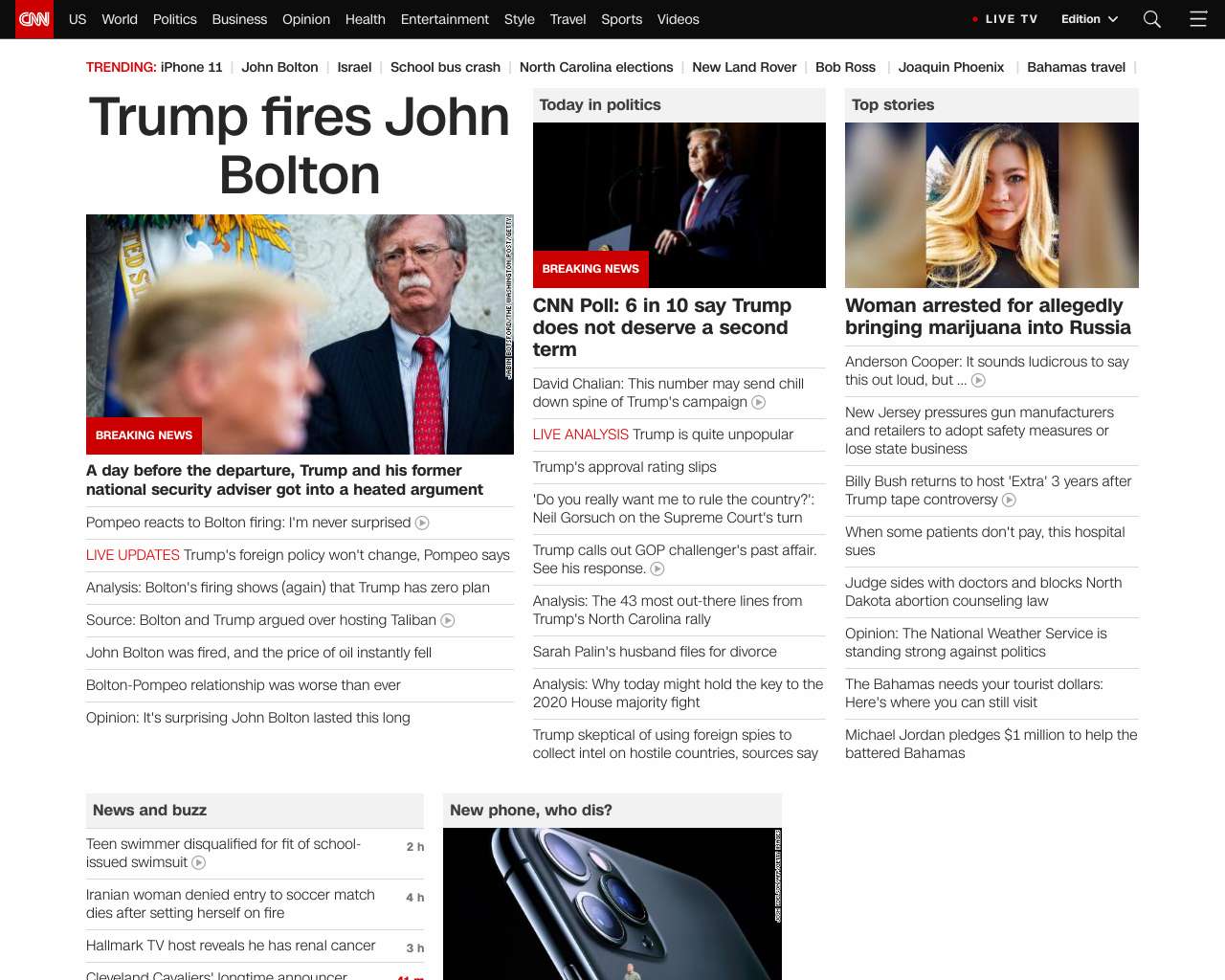Open the Bolton and Trump lead photo
This screenshot has width=1225, height=980.
(x=300, y=334)
